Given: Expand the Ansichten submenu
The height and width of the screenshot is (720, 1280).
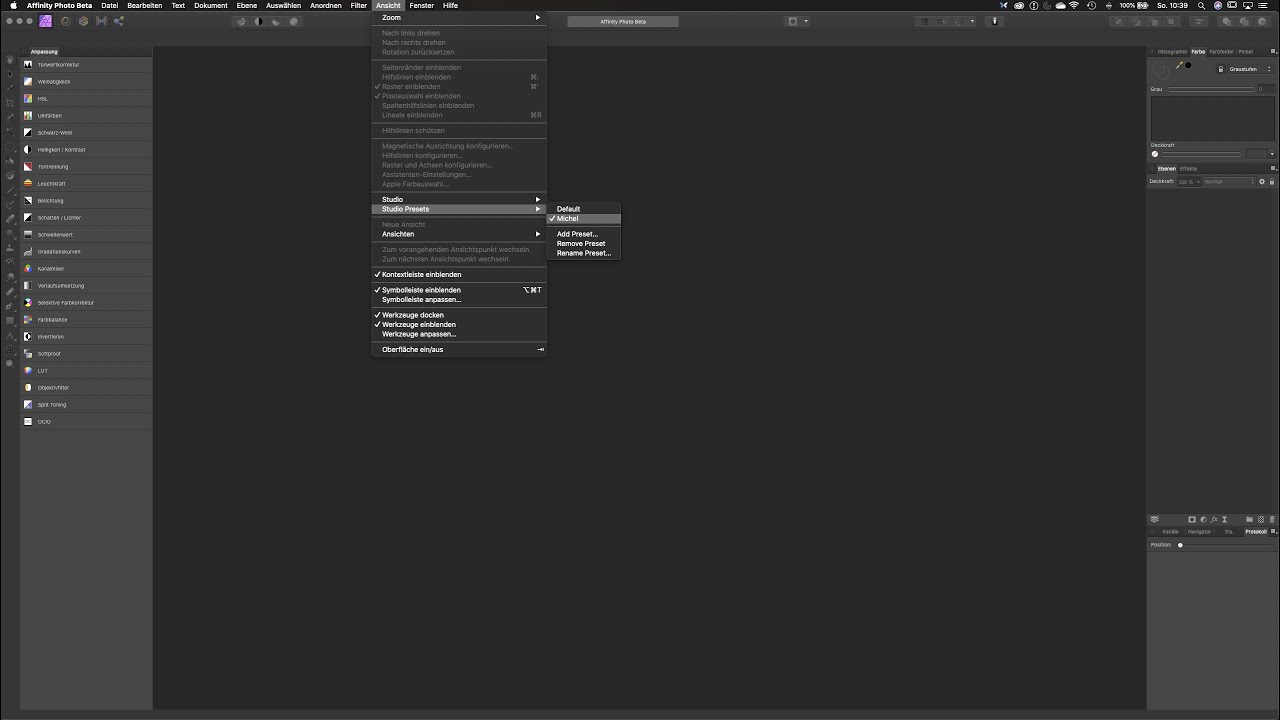Looking at the screenshot, I should [459, 234].
